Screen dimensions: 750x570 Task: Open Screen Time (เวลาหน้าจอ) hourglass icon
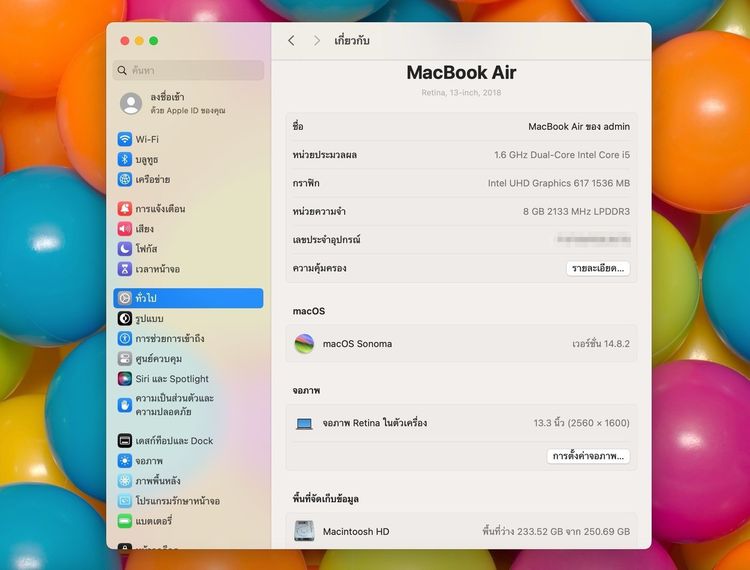(125, 269)
